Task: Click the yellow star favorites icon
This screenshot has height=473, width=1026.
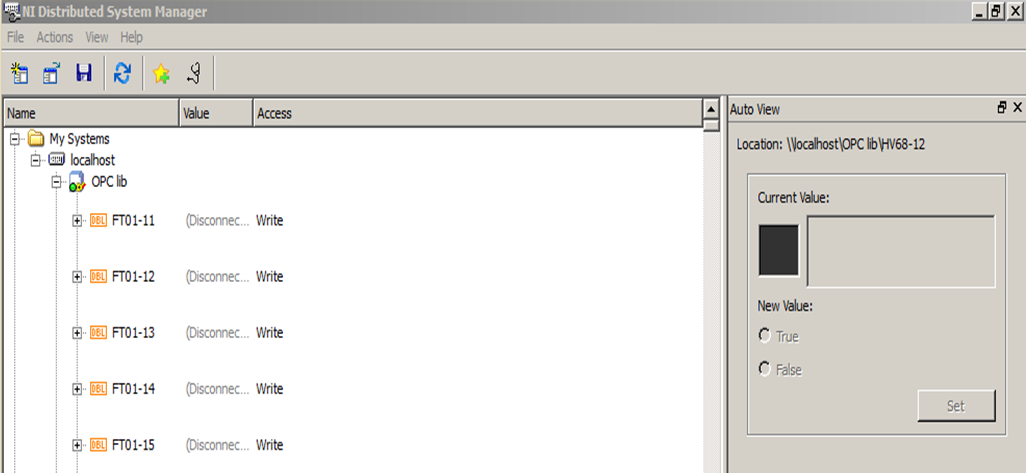Action: pyautogui.click(x=161, y=74)
